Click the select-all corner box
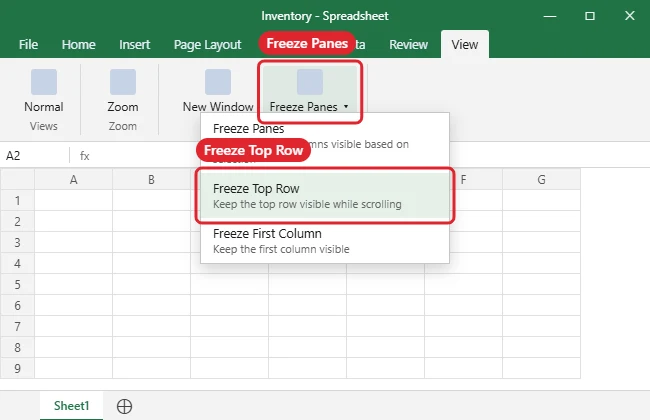The width and height of the screenshot is (650, 420). 17,180
